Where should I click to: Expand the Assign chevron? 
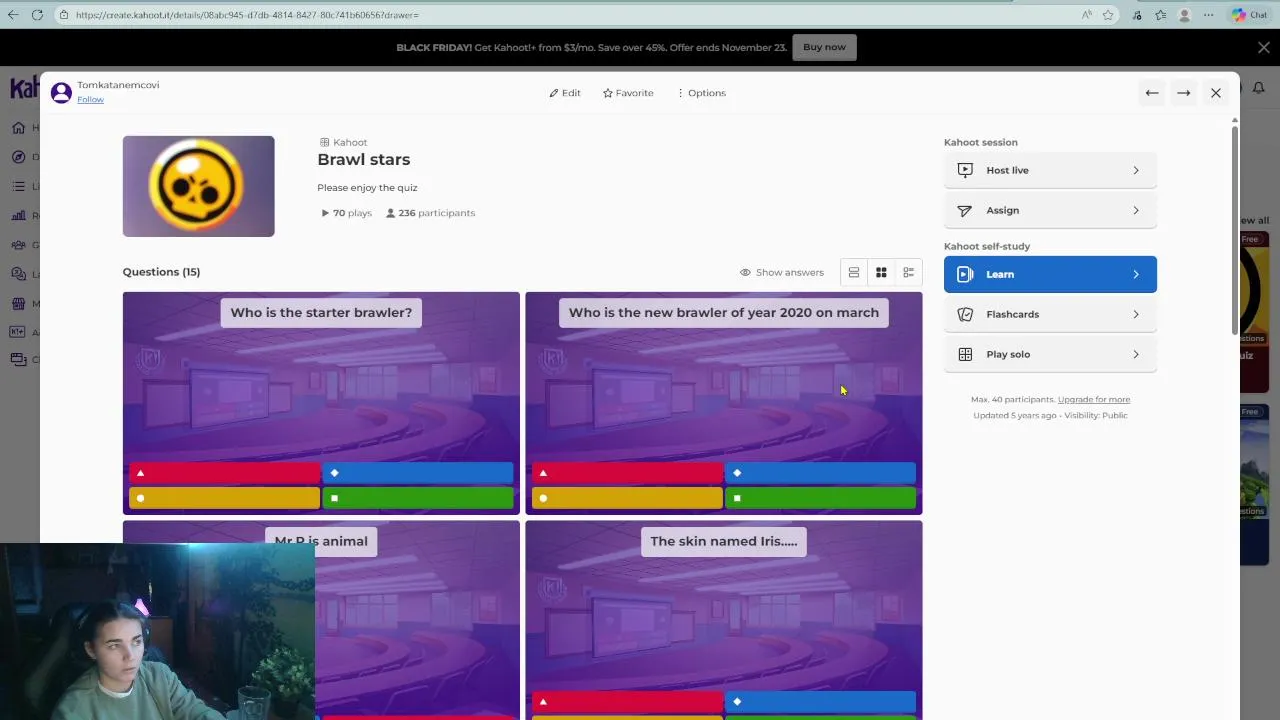pos(1136,210)
